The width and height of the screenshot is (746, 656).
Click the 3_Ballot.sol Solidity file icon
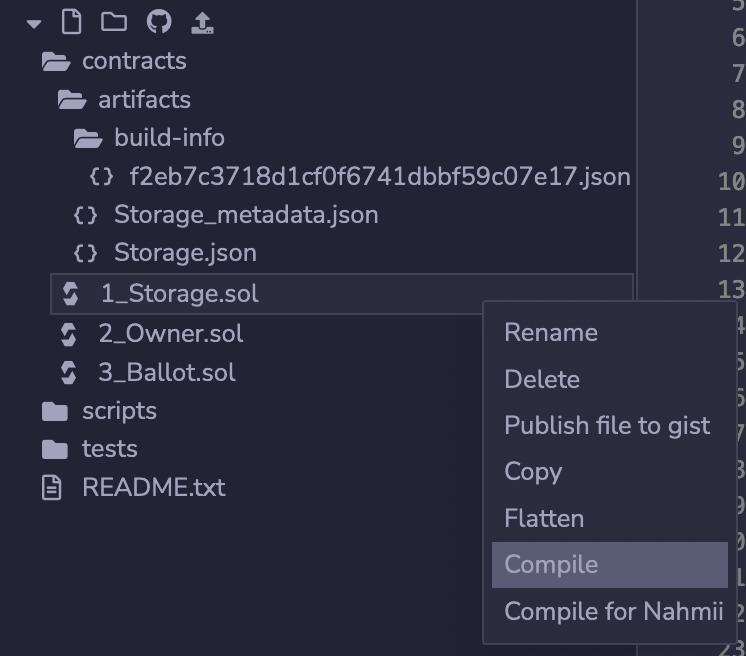[69, 373]
